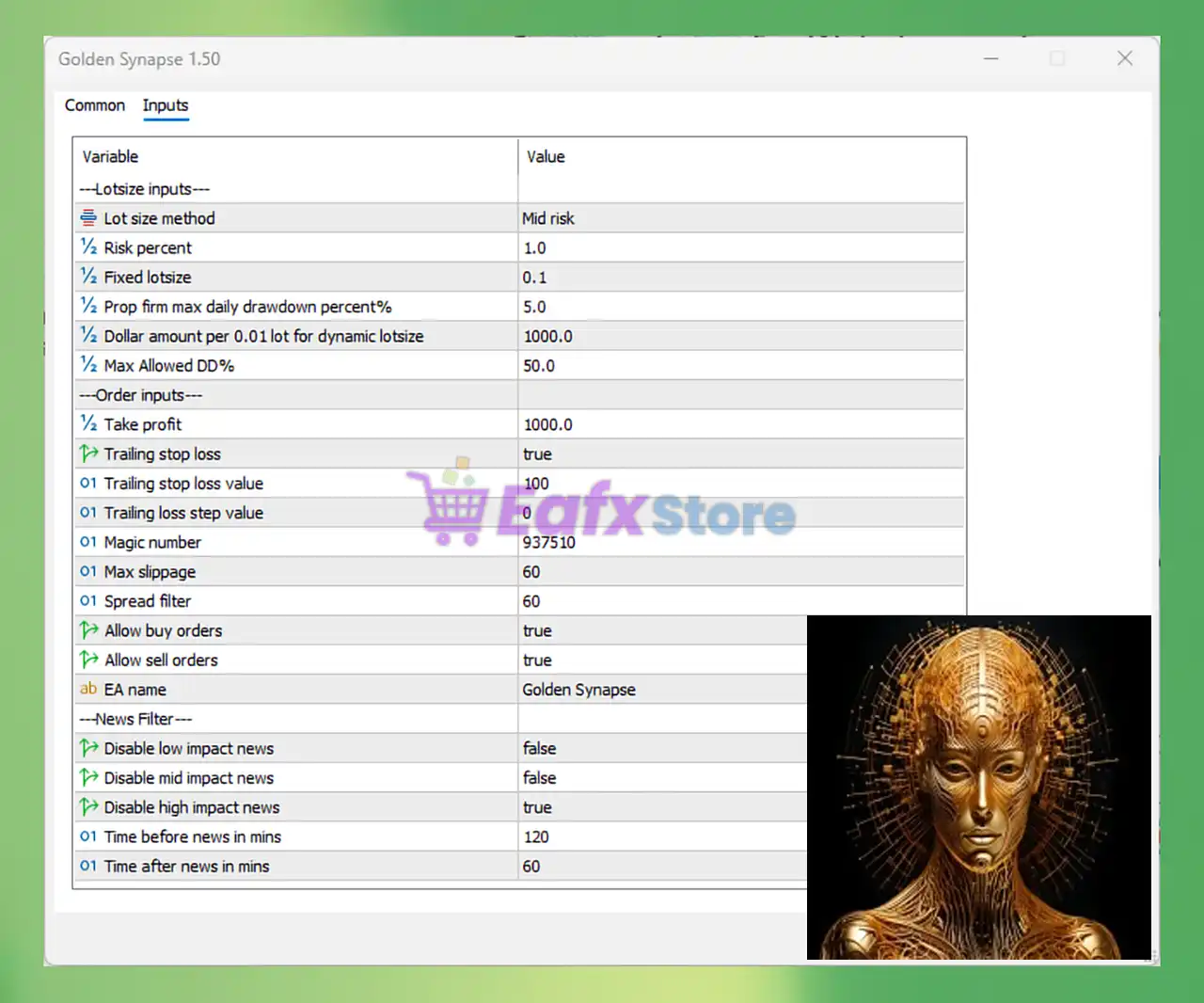Click the Risk percent fraction icon
The image size is (1204, 1003).
(x=88, y=247)
